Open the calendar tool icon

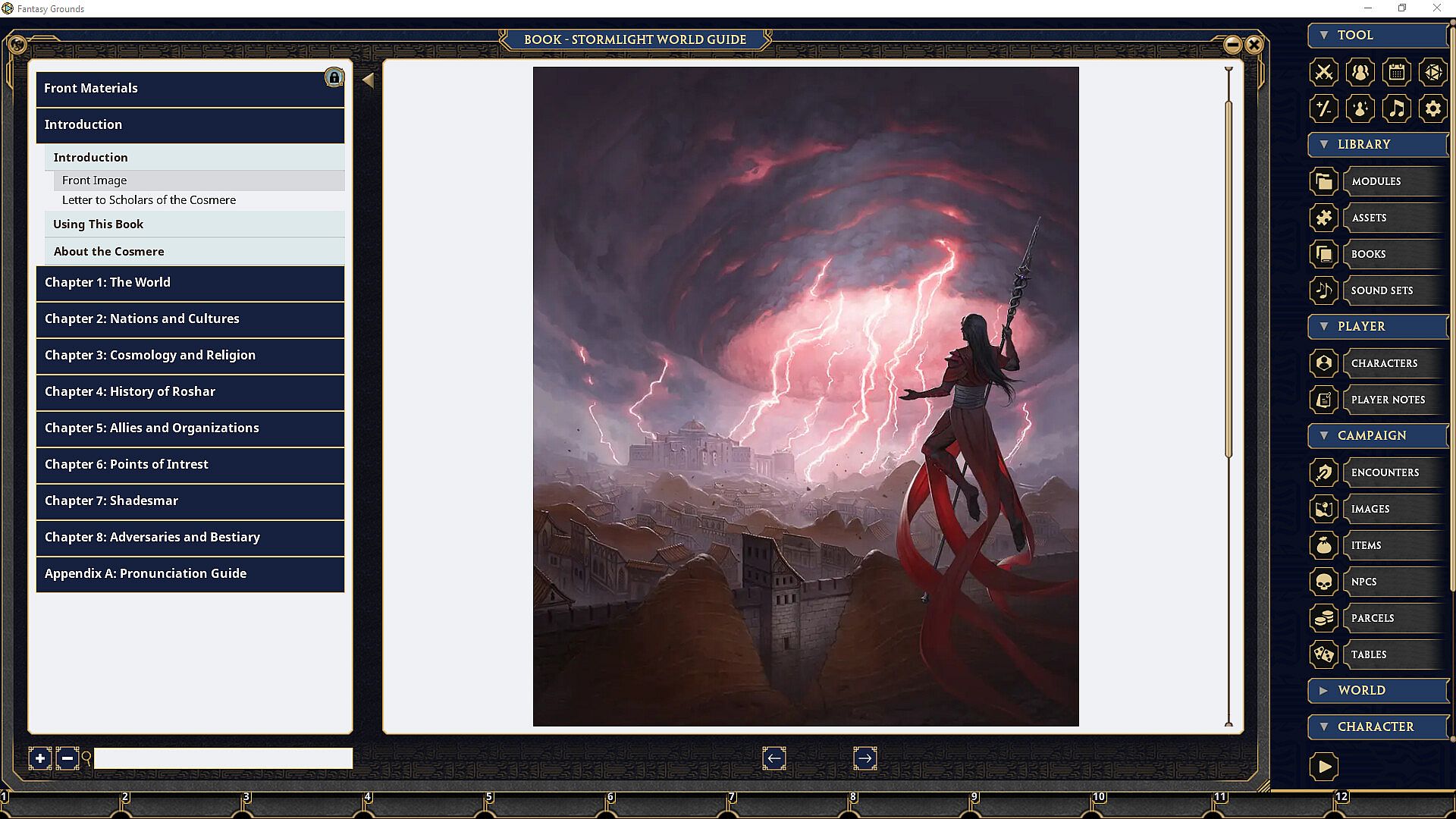(x=1396, y=72)
